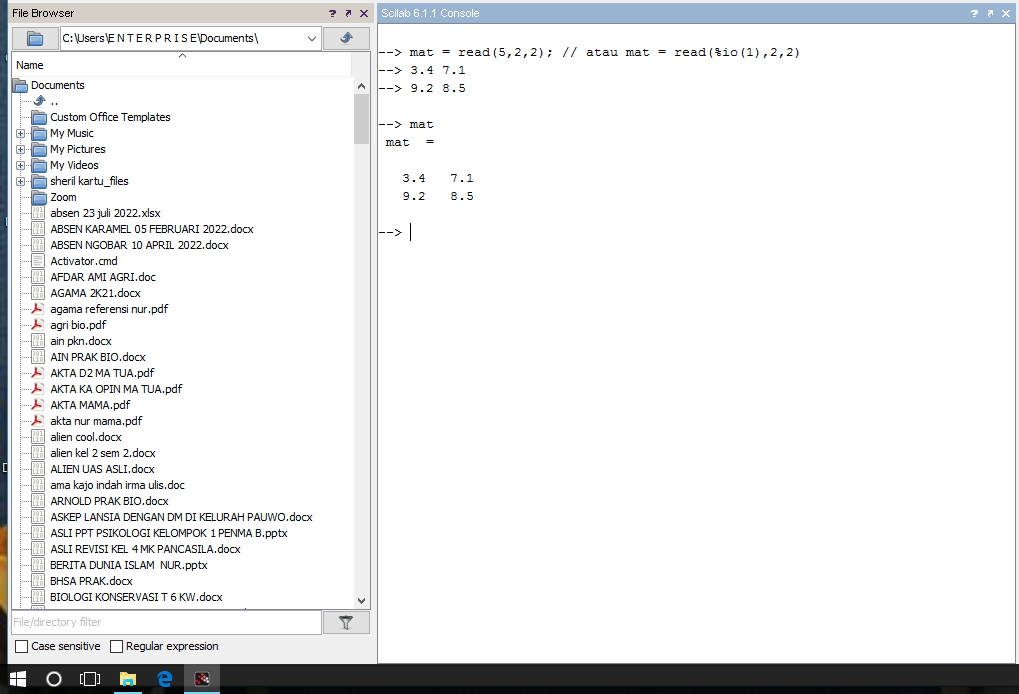Image resolution: width=1019 pixels, height=694 pixels.
Task: Click the go-to-parent-directory arrow button
Action: tap(346, 38)
